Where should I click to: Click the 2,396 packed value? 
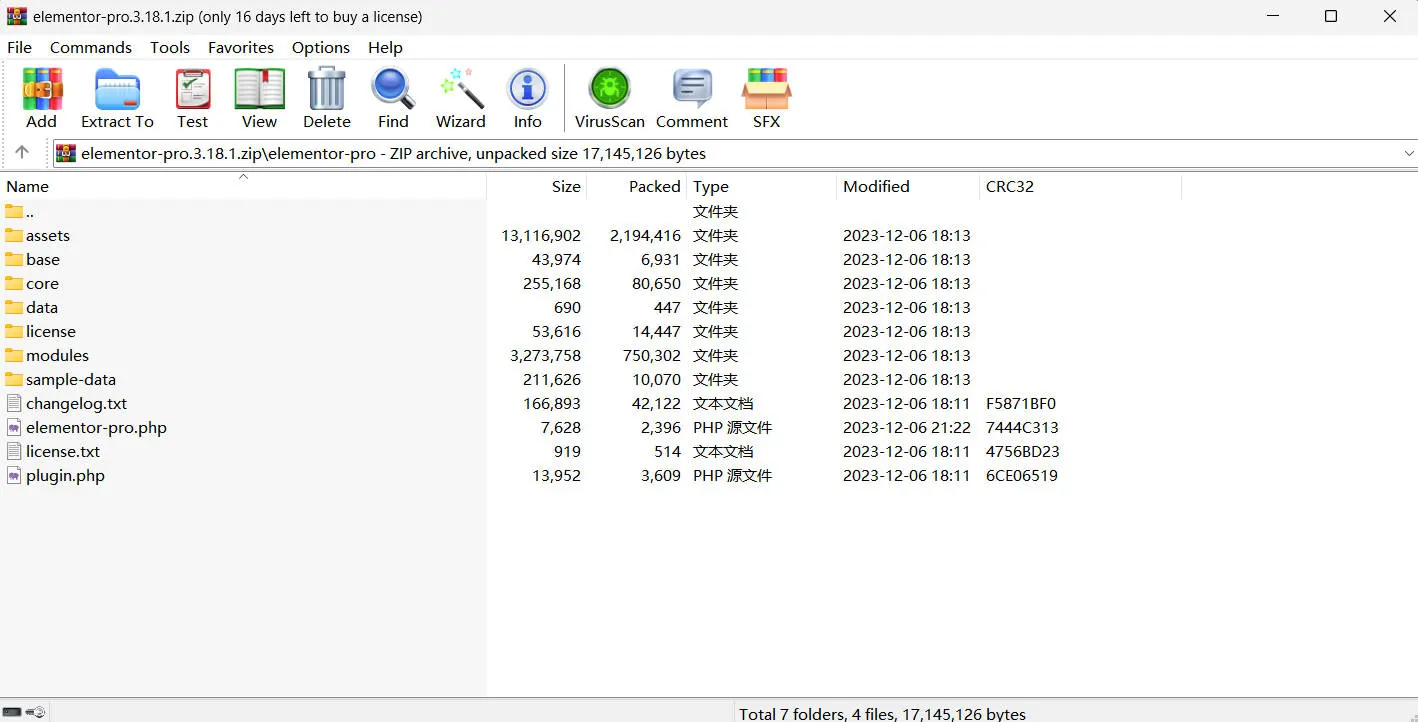point(660,428)
